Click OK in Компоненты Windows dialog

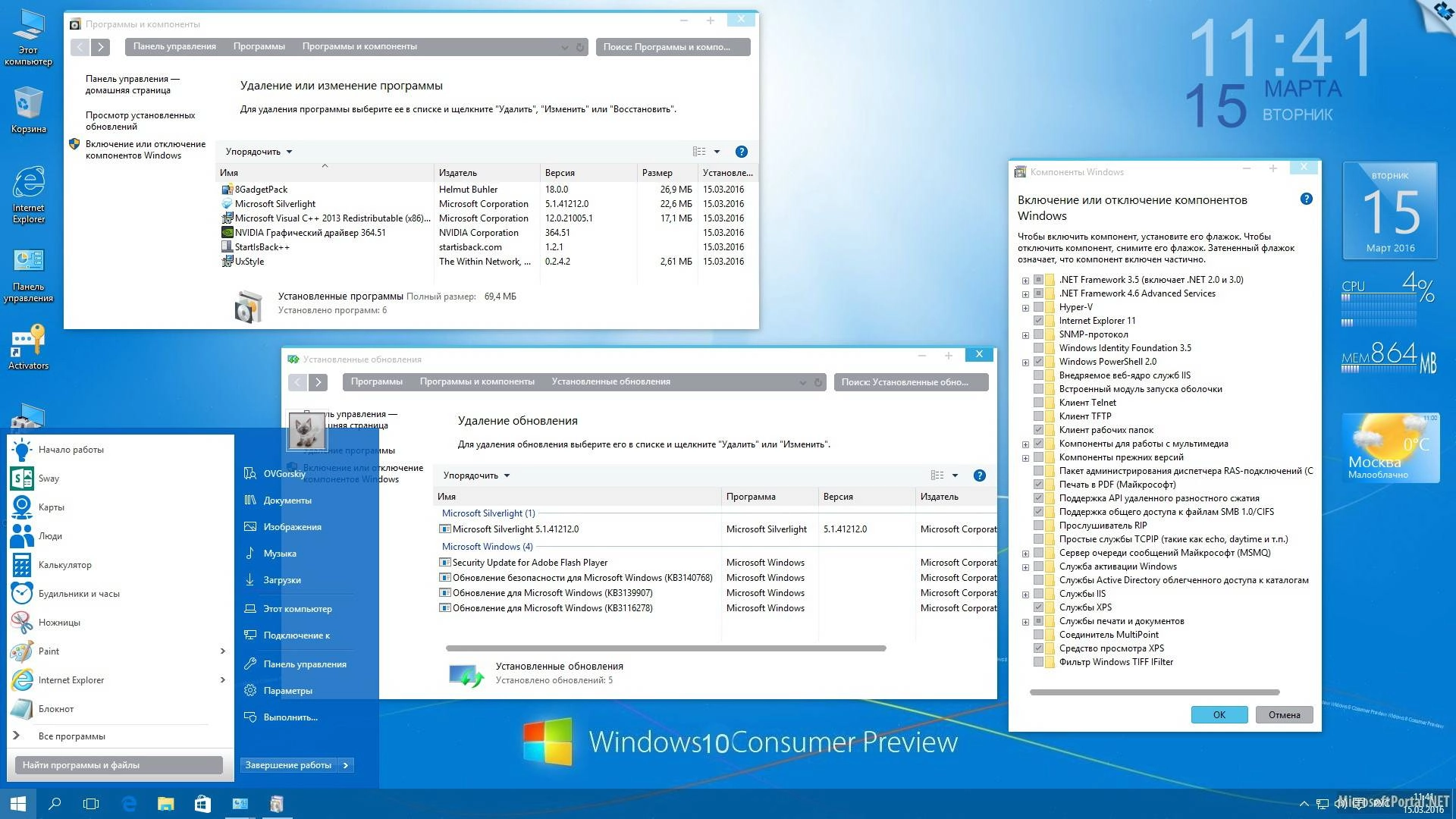(x=1219, y=715)
